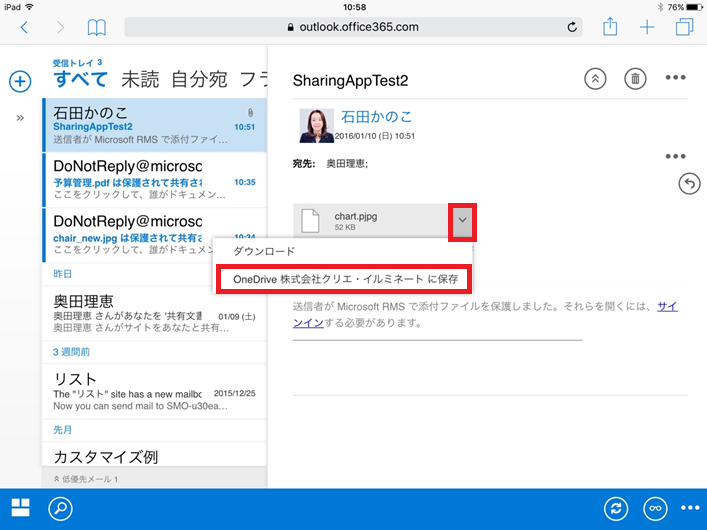This screenshot has width=707, height=530.
Task: Show all Safari tabs
Action: coord(684,27)
